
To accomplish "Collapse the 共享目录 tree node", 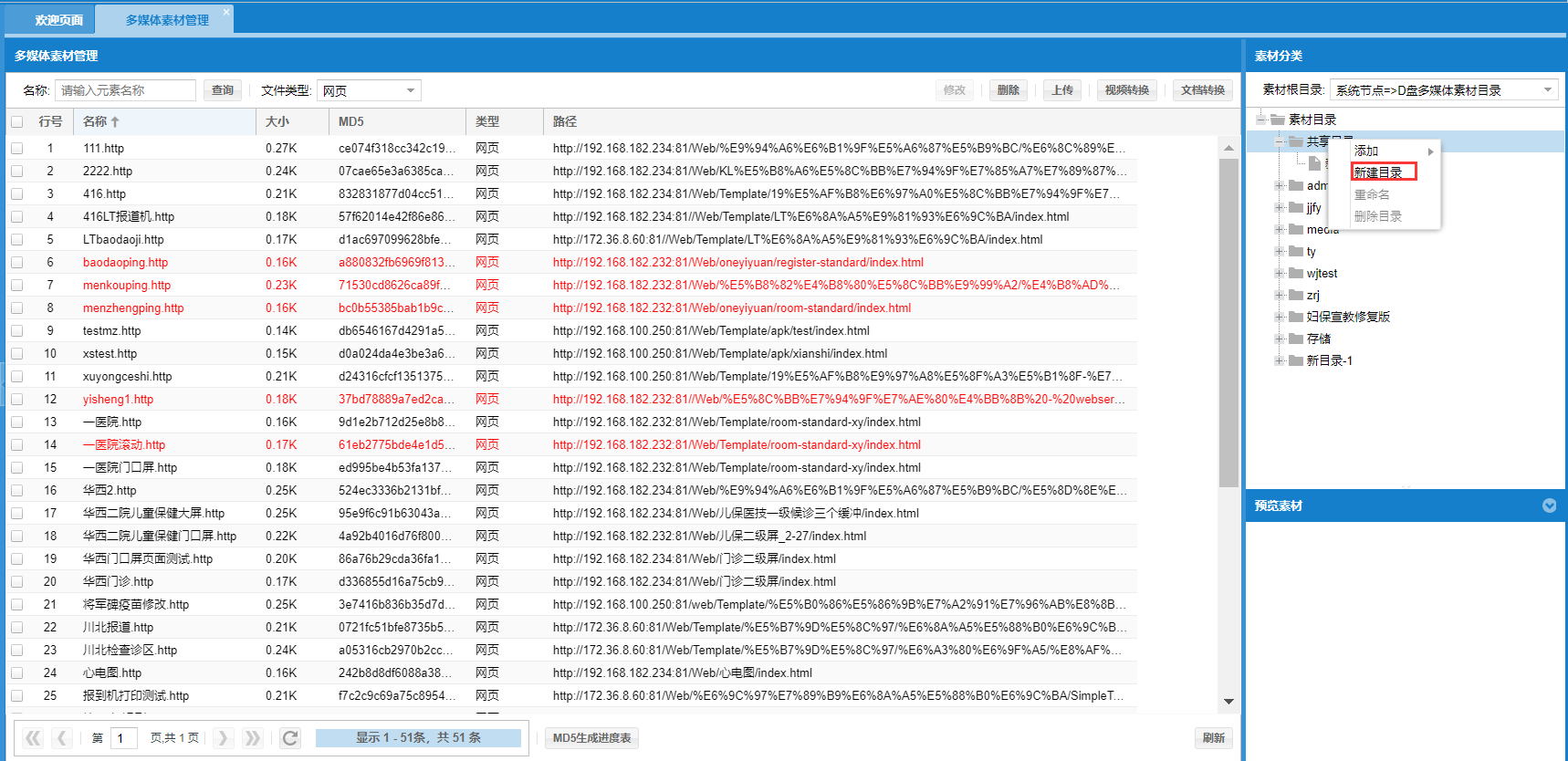I will point(1280,141).
